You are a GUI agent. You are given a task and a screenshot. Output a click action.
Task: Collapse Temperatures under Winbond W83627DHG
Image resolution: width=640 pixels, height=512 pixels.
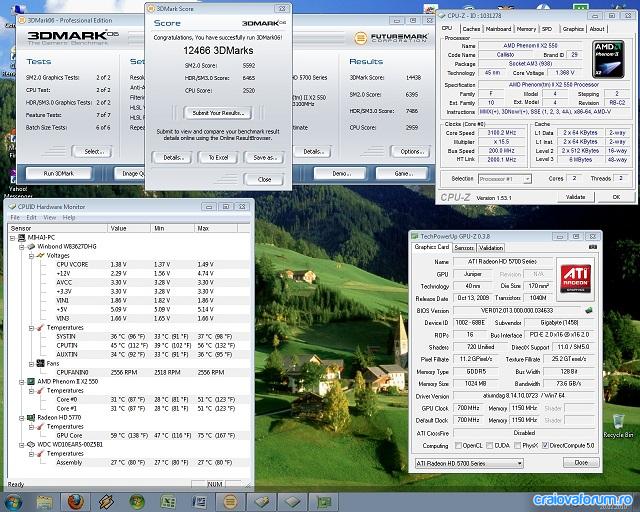point(31,328)
